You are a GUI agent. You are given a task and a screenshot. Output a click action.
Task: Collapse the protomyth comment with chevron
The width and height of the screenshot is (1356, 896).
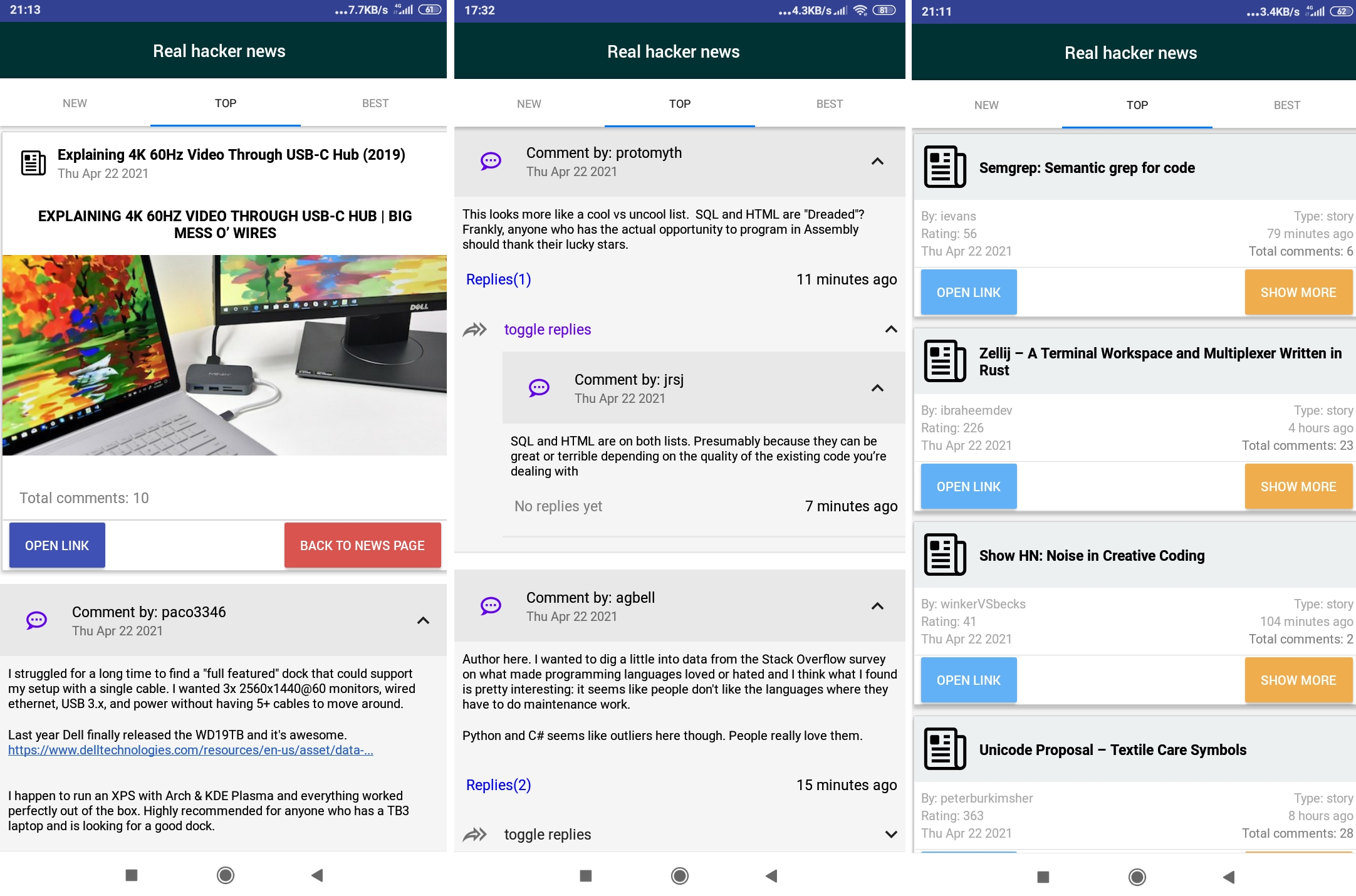(877, 162)
